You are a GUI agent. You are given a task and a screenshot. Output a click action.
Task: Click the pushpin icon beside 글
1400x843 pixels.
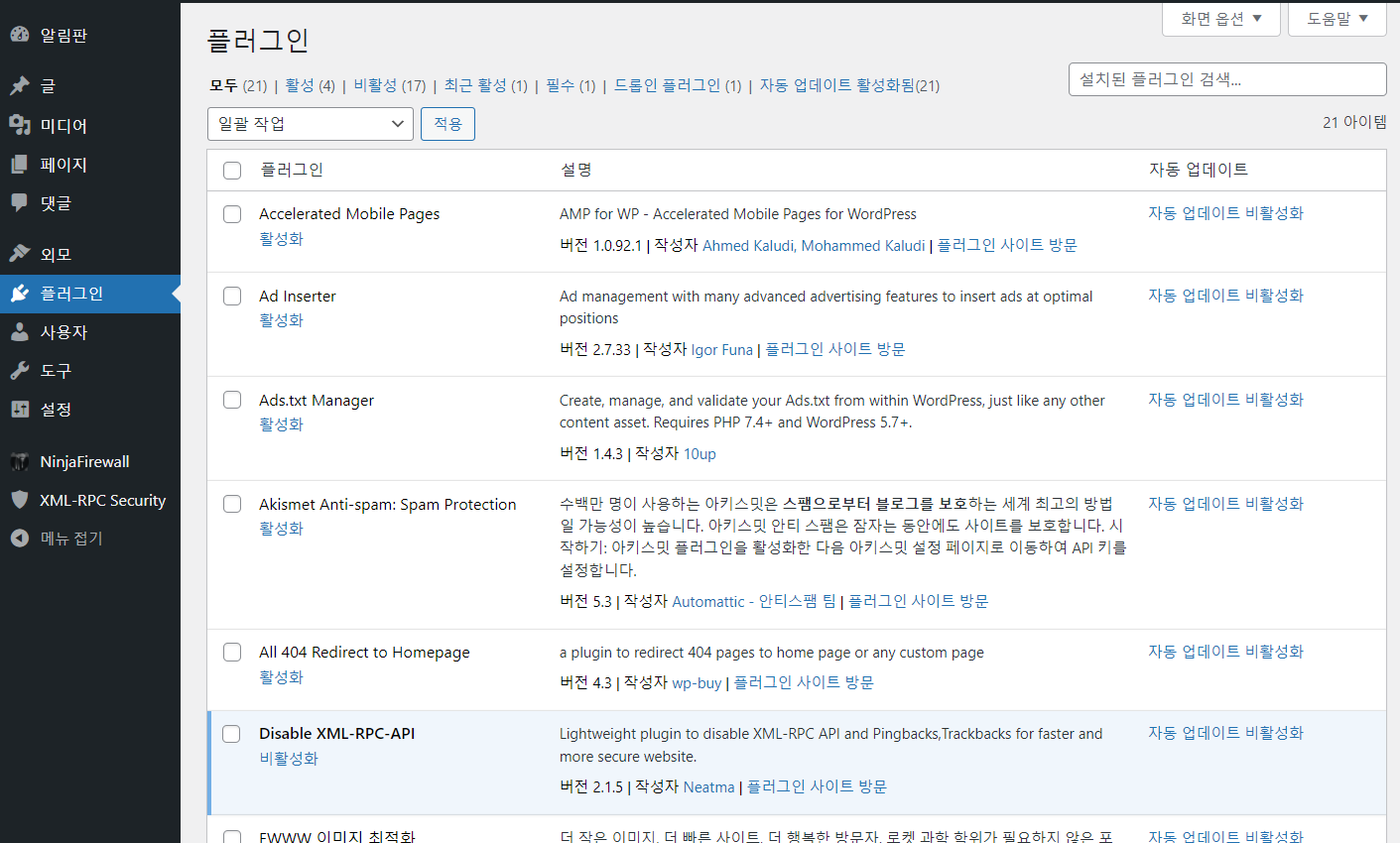20,86
